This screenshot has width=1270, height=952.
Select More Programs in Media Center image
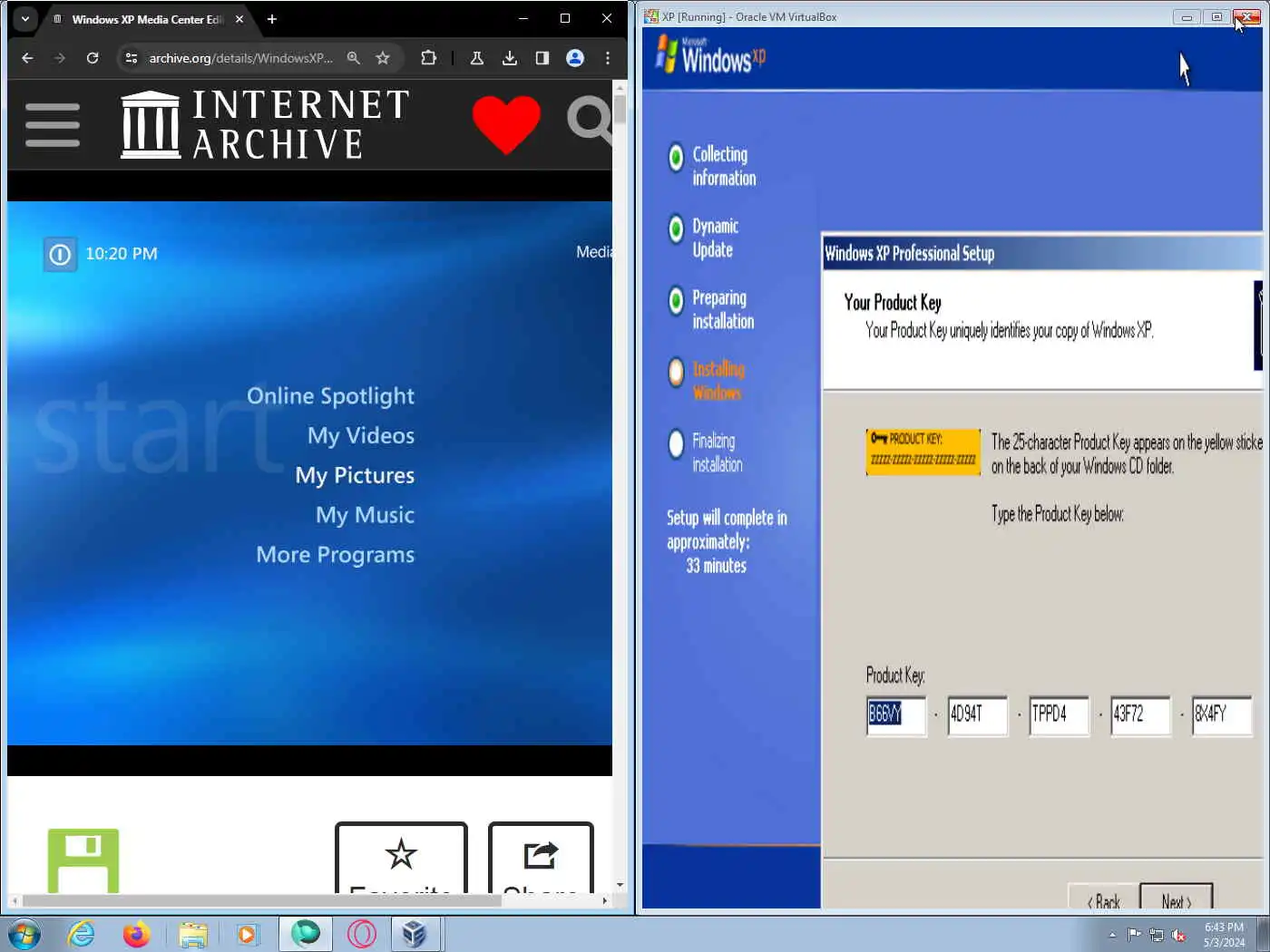335,555
